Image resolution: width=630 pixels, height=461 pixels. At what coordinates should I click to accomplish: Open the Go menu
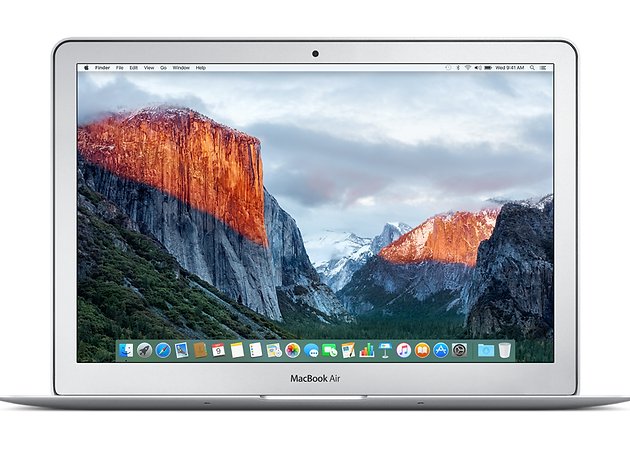click(164, 68)
